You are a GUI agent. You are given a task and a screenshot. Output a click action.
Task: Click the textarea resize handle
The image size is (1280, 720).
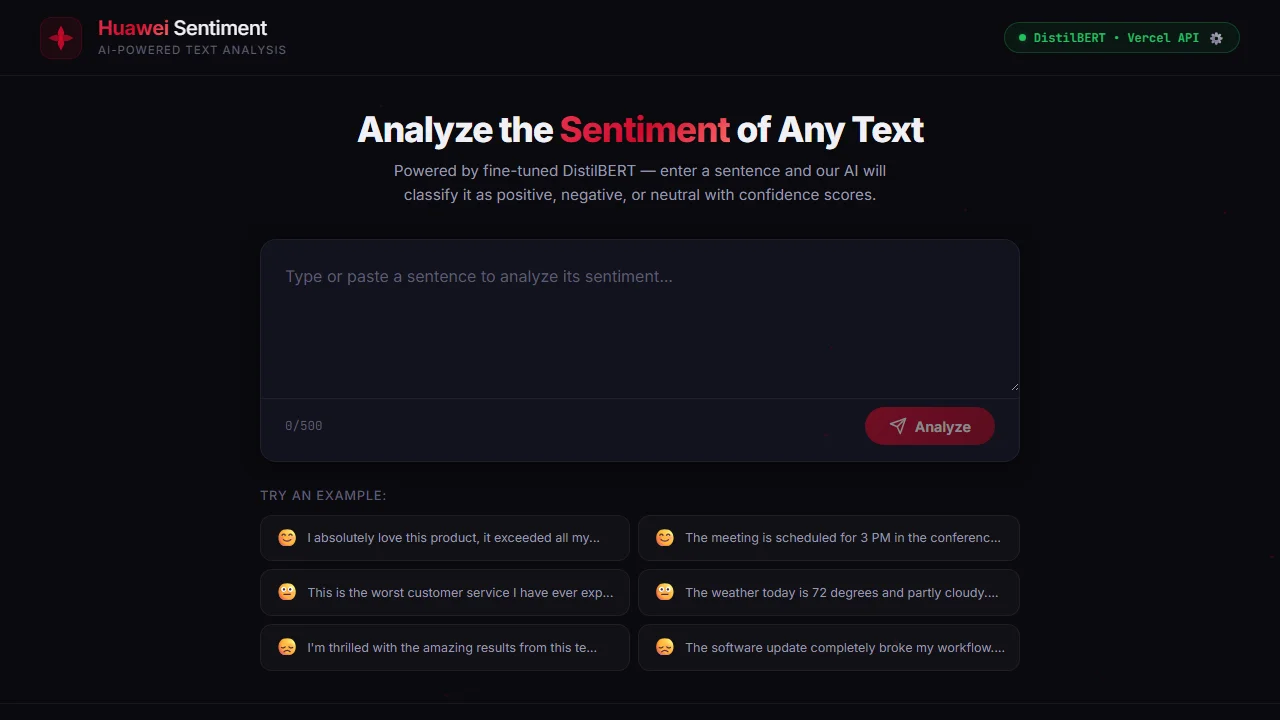click(1013, 385)
